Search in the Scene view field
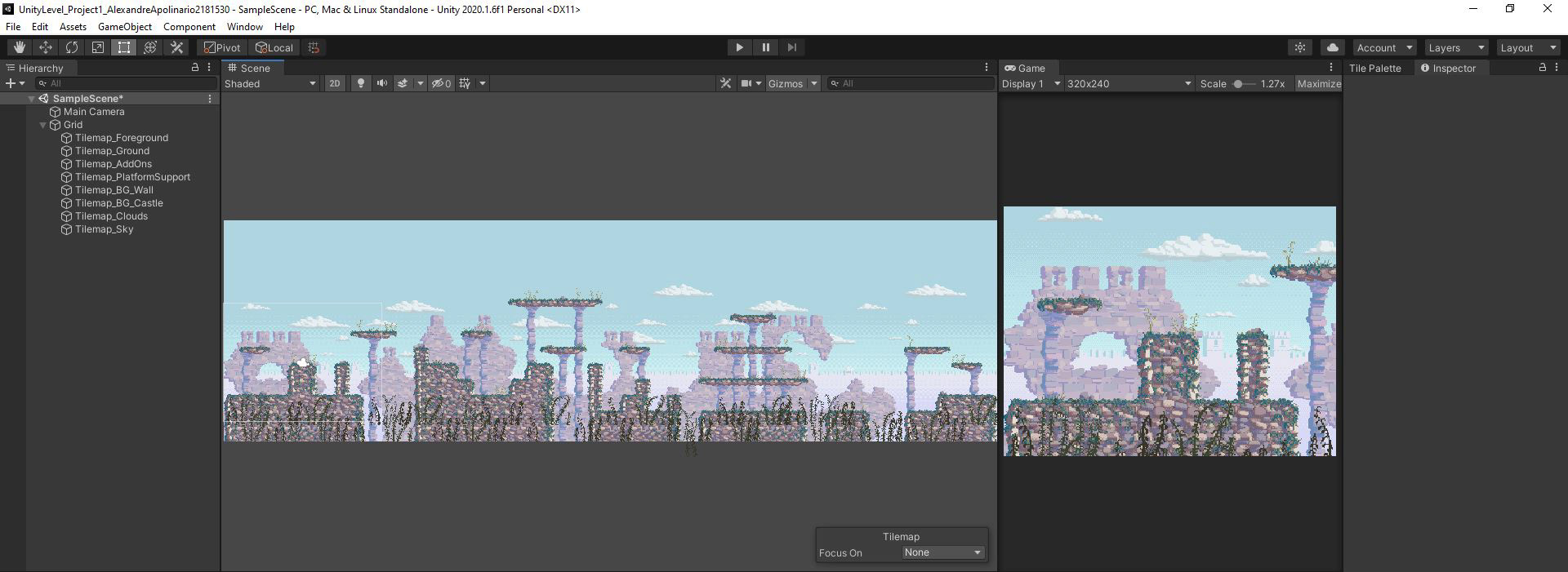1568x572 pixels. (x=910, y=83)
